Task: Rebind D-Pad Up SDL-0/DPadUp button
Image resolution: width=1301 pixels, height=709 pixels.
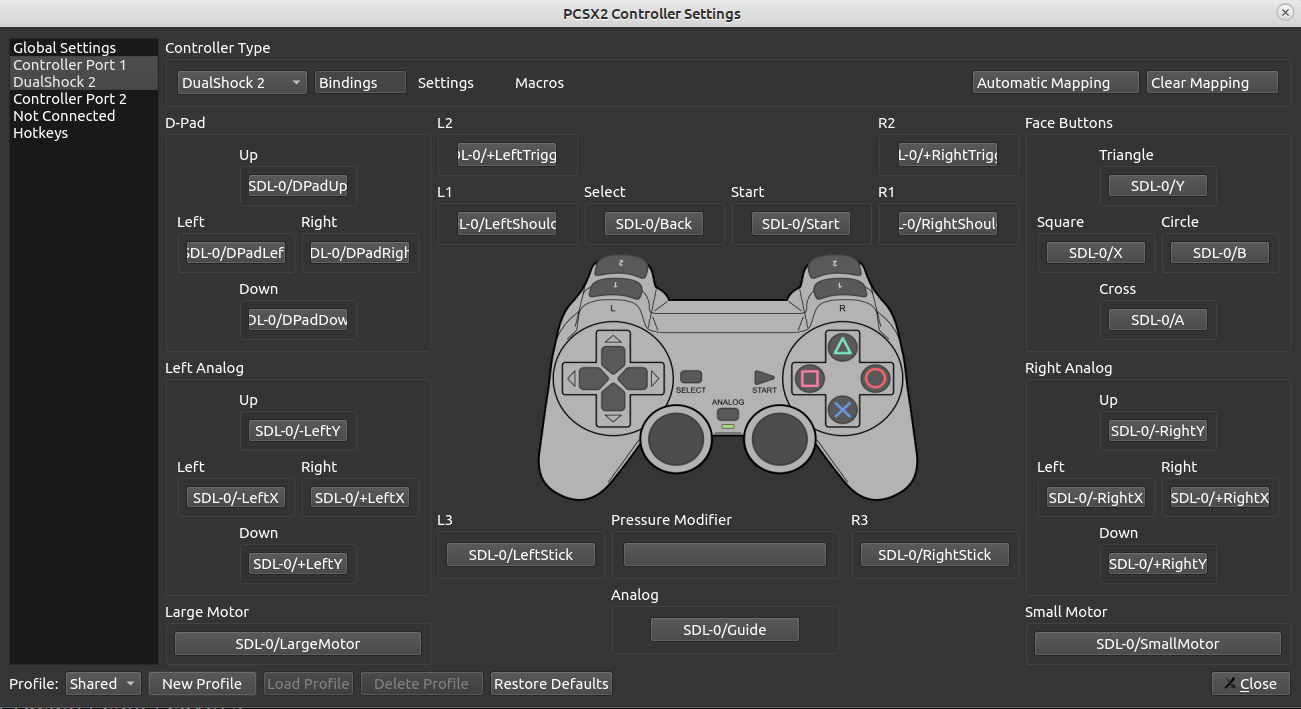Action: point(298,186)
